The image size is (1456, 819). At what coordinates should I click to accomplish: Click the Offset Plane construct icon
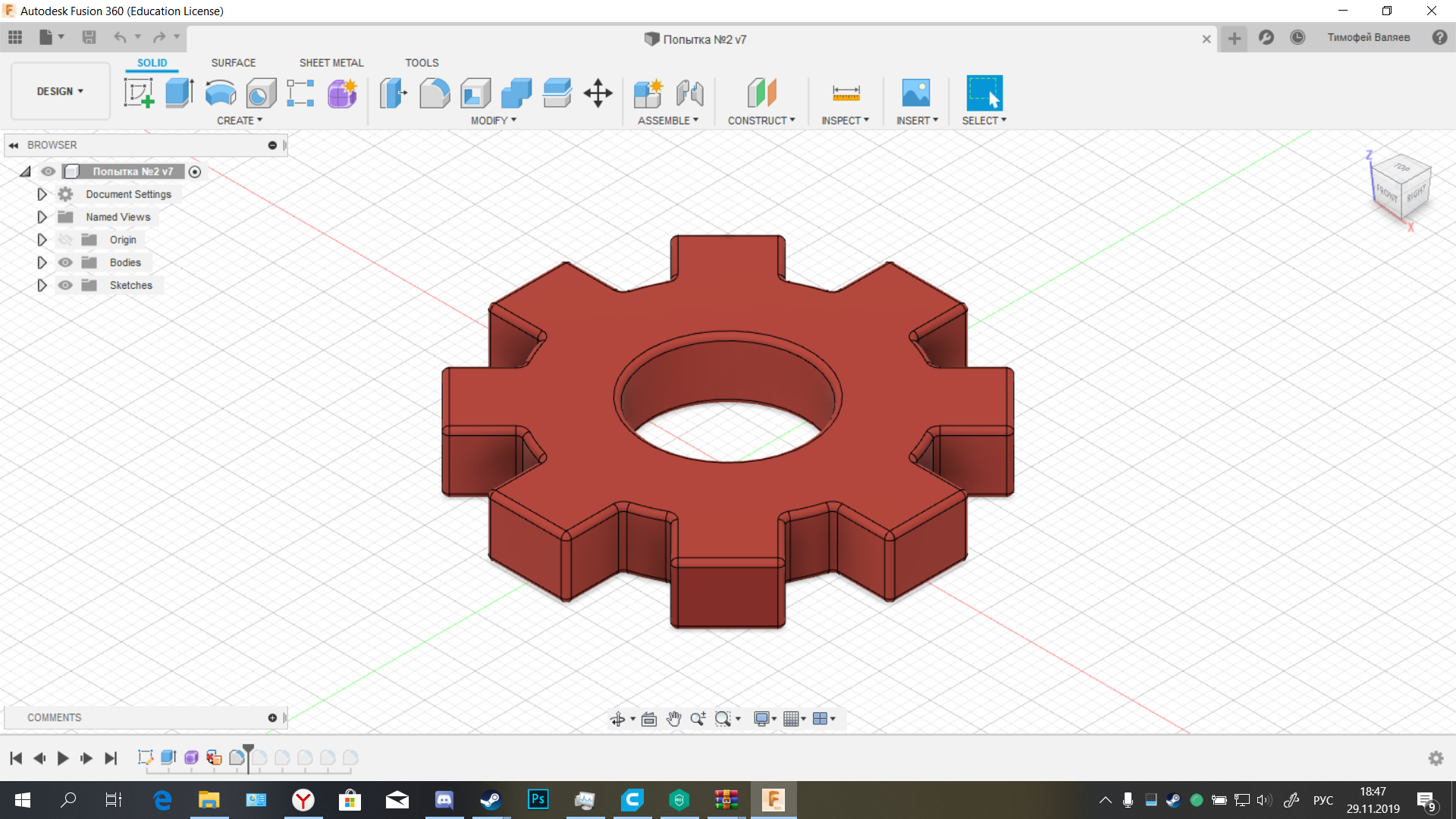[x=761, y=93]
